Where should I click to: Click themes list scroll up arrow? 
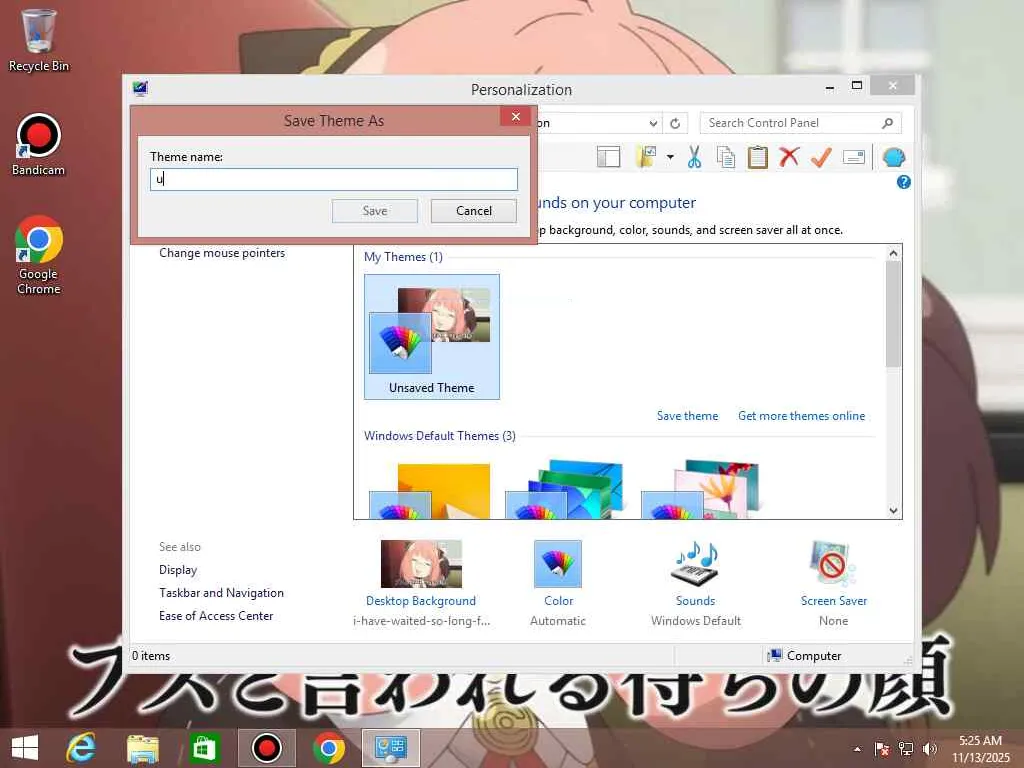click(x=893, y=253)
